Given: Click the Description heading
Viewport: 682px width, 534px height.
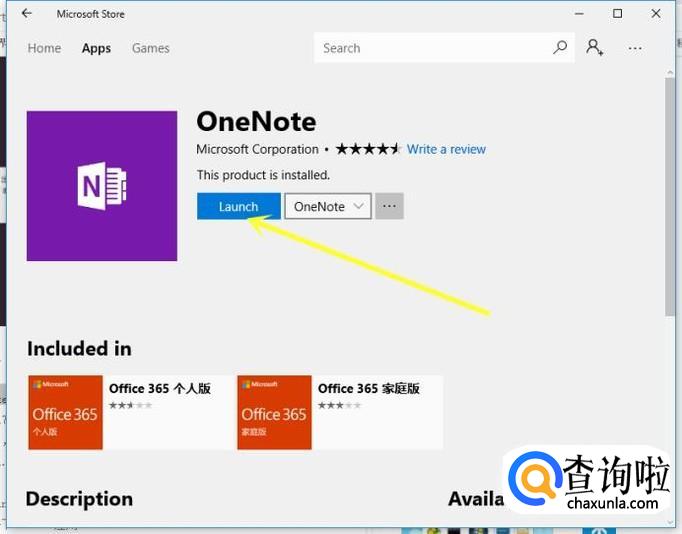Looking at the screenshot, I should click(79, 499).
